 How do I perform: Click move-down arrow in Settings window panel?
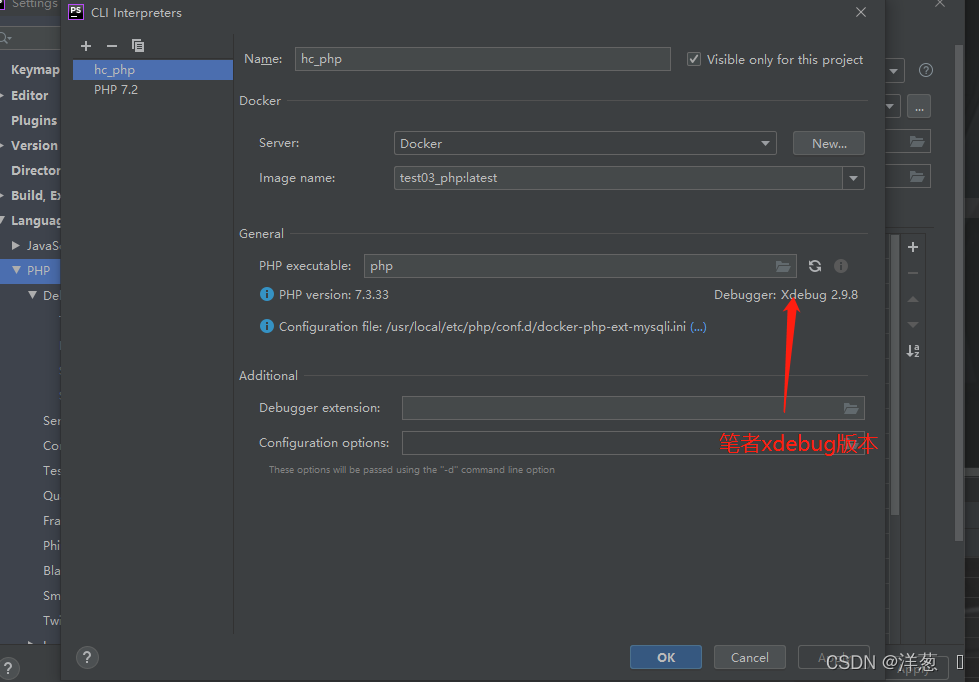(x=913, y=325)
